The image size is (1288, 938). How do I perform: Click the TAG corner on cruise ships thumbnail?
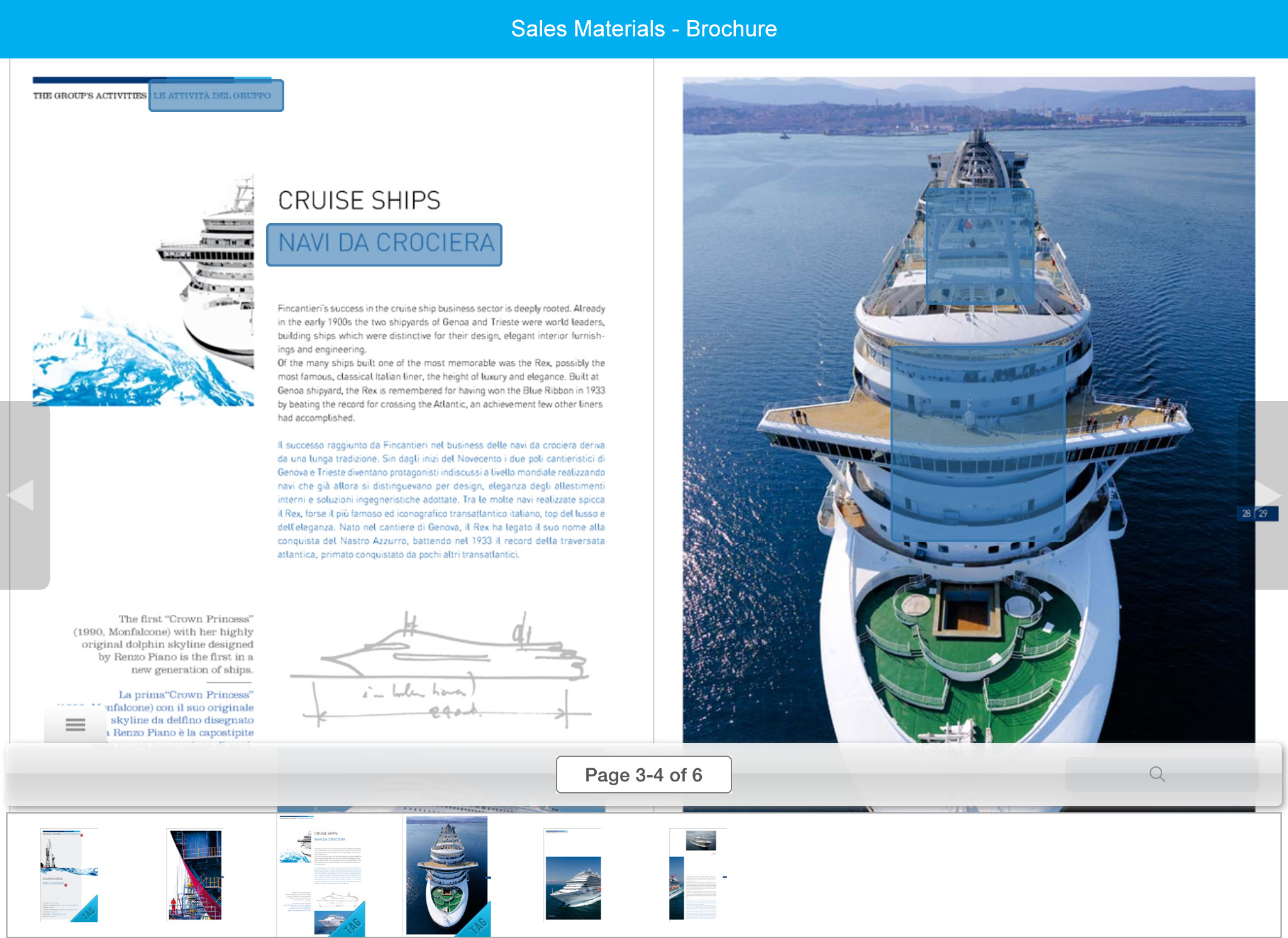352,923
